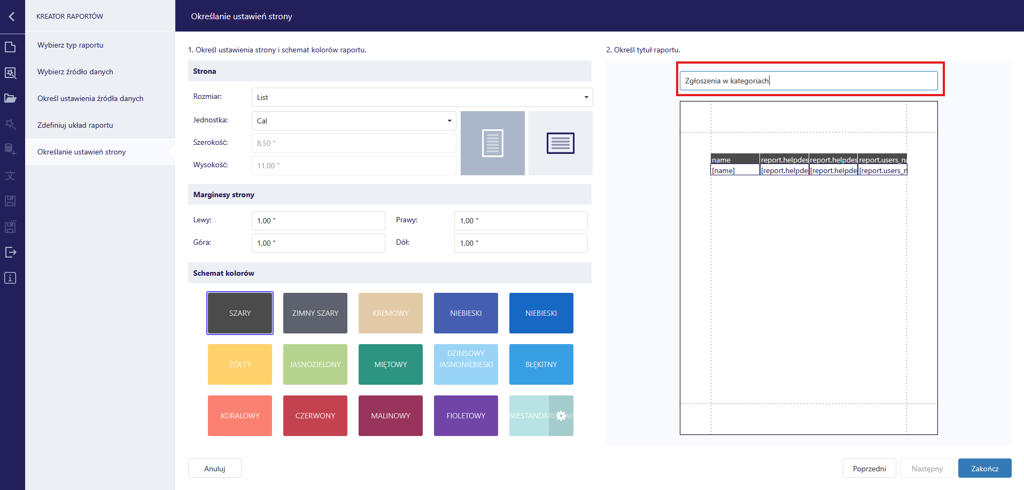Select portrait page orientation
Screen dimensions: 1024x490
(x=492, y=143)
